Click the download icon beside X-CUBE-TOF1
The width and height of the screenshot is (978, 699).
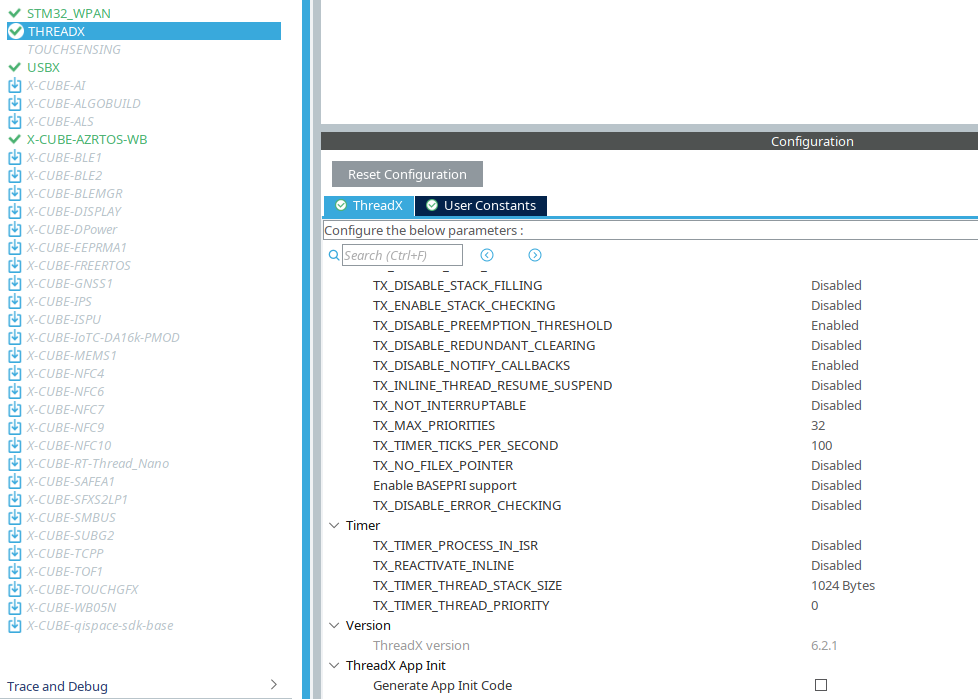(15, 572)
